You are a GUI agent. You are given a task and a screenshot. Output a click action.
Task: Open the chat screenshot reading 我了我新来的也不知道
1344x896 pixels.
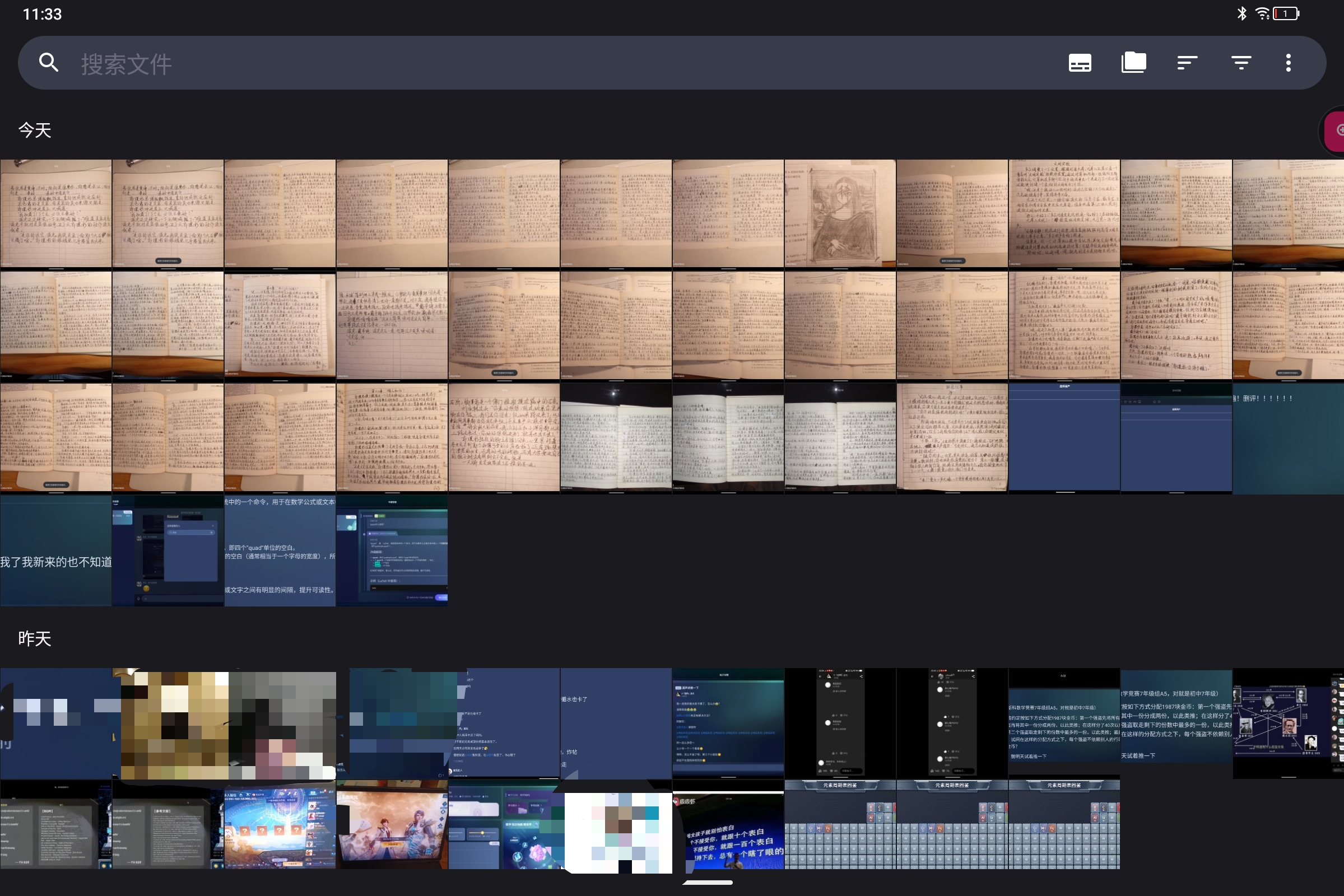coord(55,550)
